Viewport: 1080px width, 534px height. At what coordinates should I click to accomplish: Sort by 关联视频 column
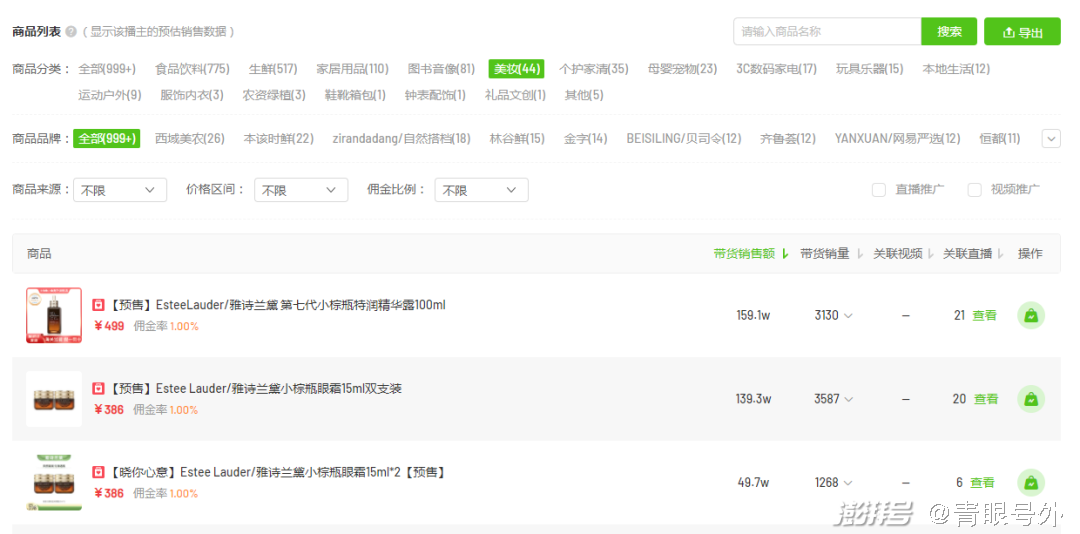pos(904,254)
